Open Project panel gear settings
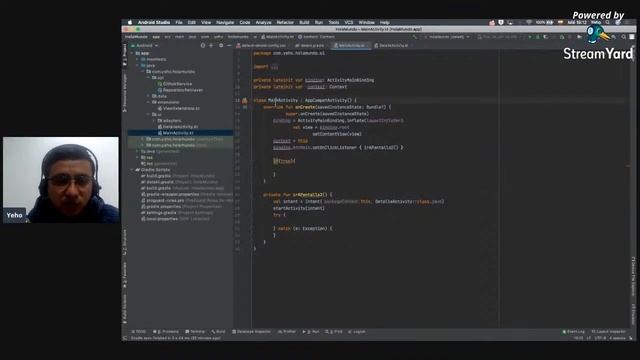Screen dimensions: 640x360 [x=221, y=45]
